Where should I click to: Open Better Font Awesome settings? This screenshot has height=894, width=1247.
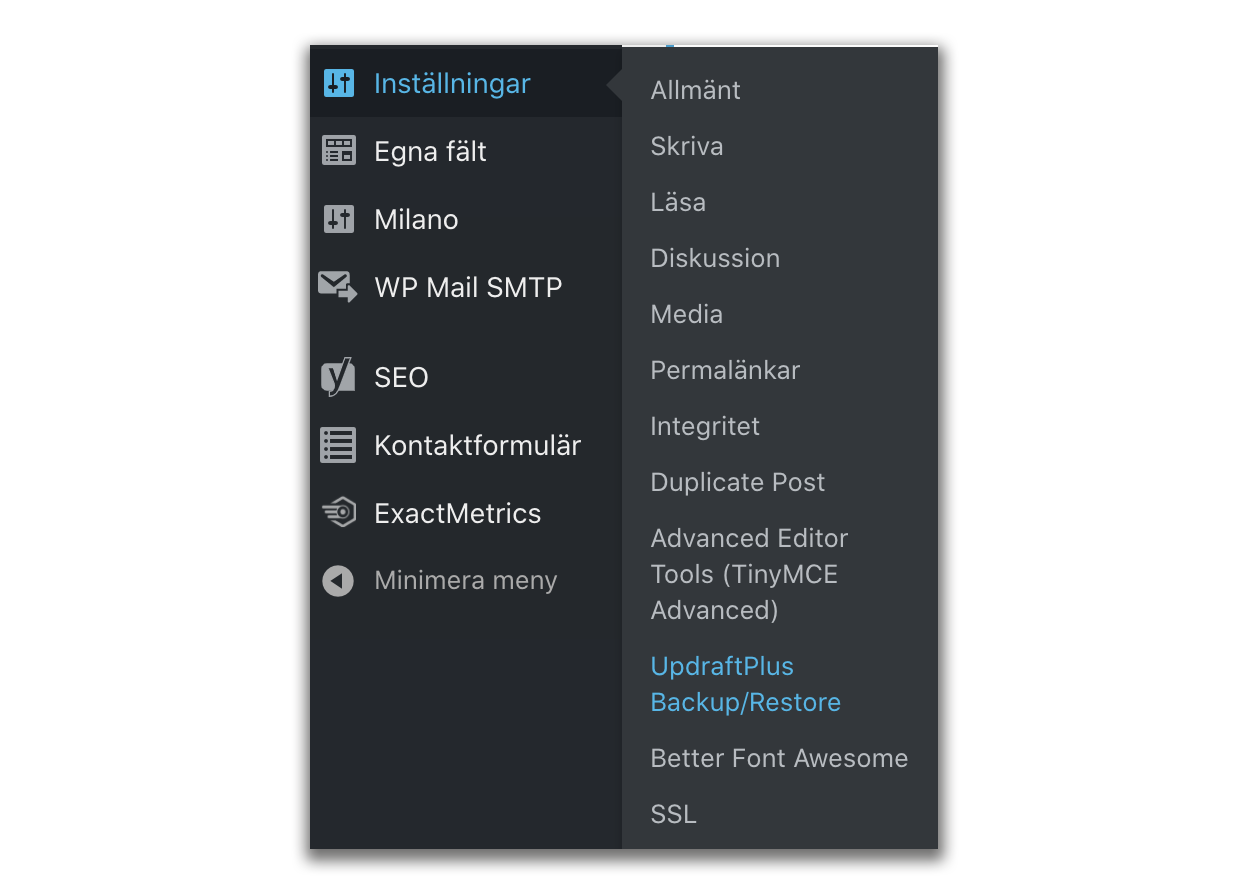779,758
